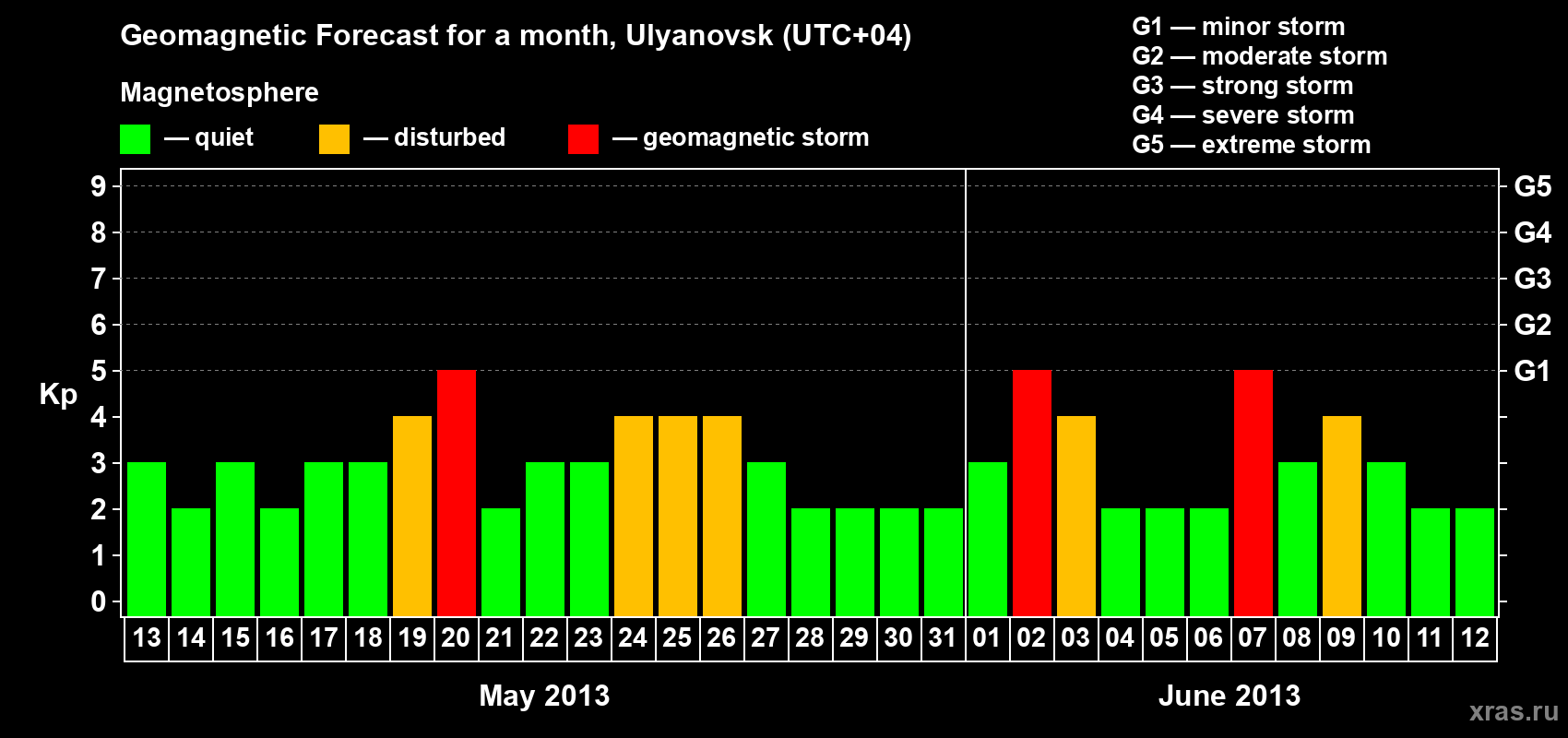This screenshot has width=1568, height=738.
Task: Click the green bar for May 15
Action: pos(235,539)
